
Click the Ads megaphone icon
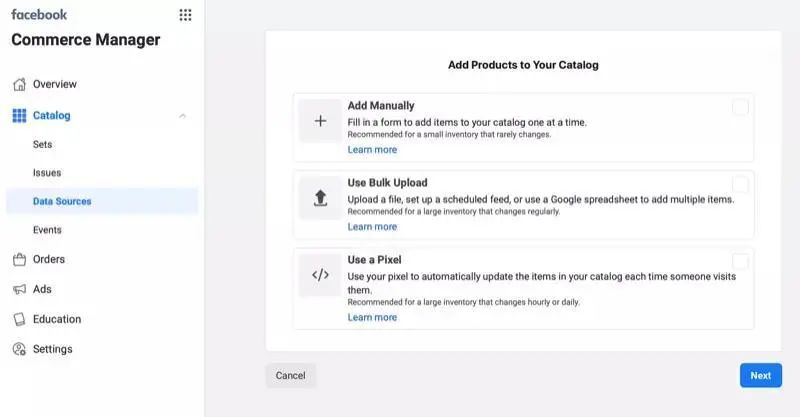[x=19, y=290]
